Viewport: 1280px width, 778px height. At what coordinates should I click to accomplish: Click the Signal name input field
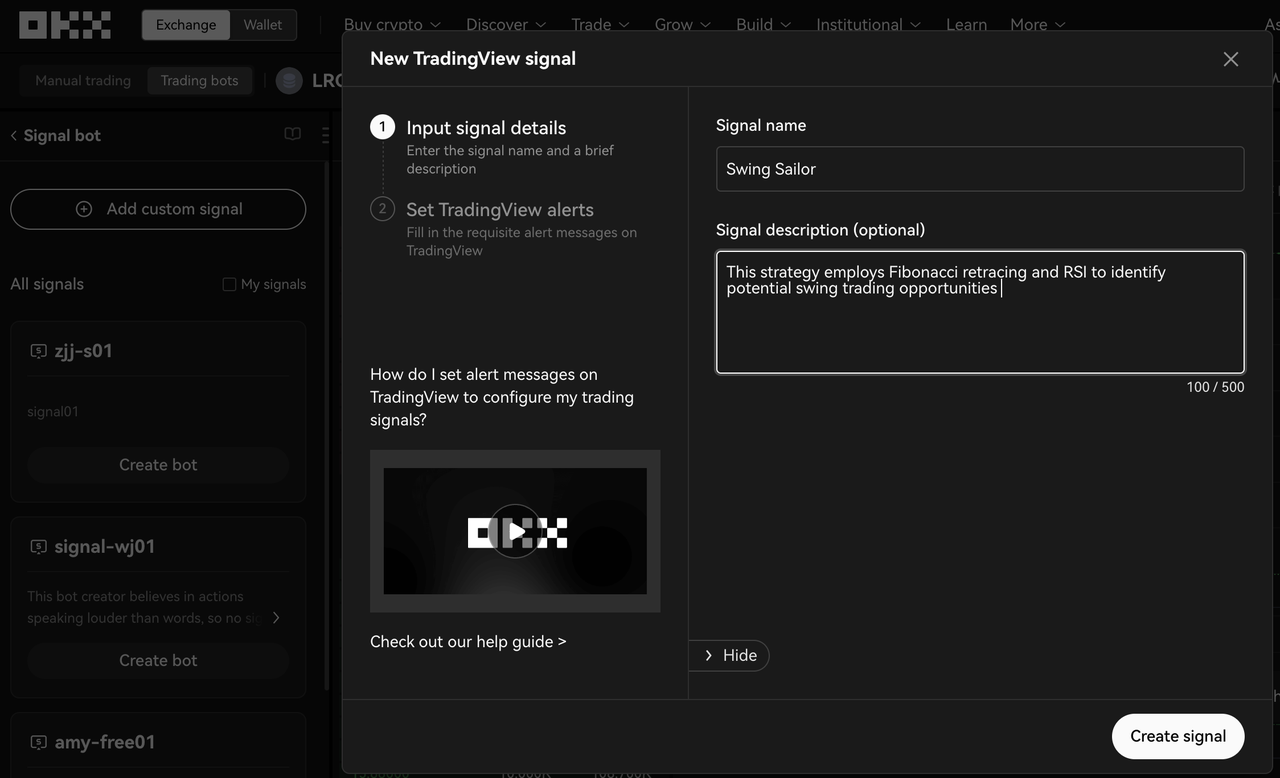point(980,168)
